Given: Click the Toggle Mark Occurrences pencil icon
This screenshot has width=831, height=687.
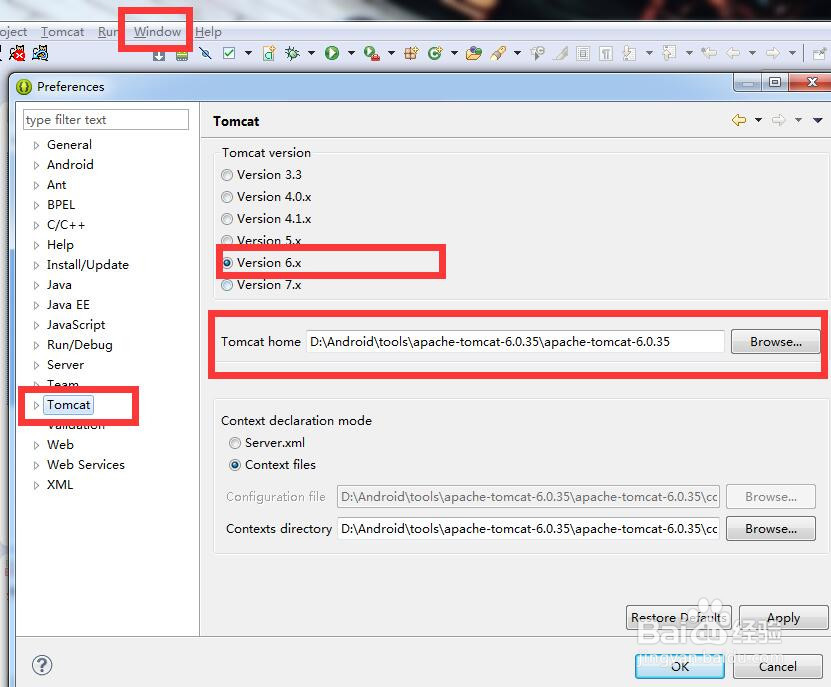Looking at the screenshot, I should 561,53.
